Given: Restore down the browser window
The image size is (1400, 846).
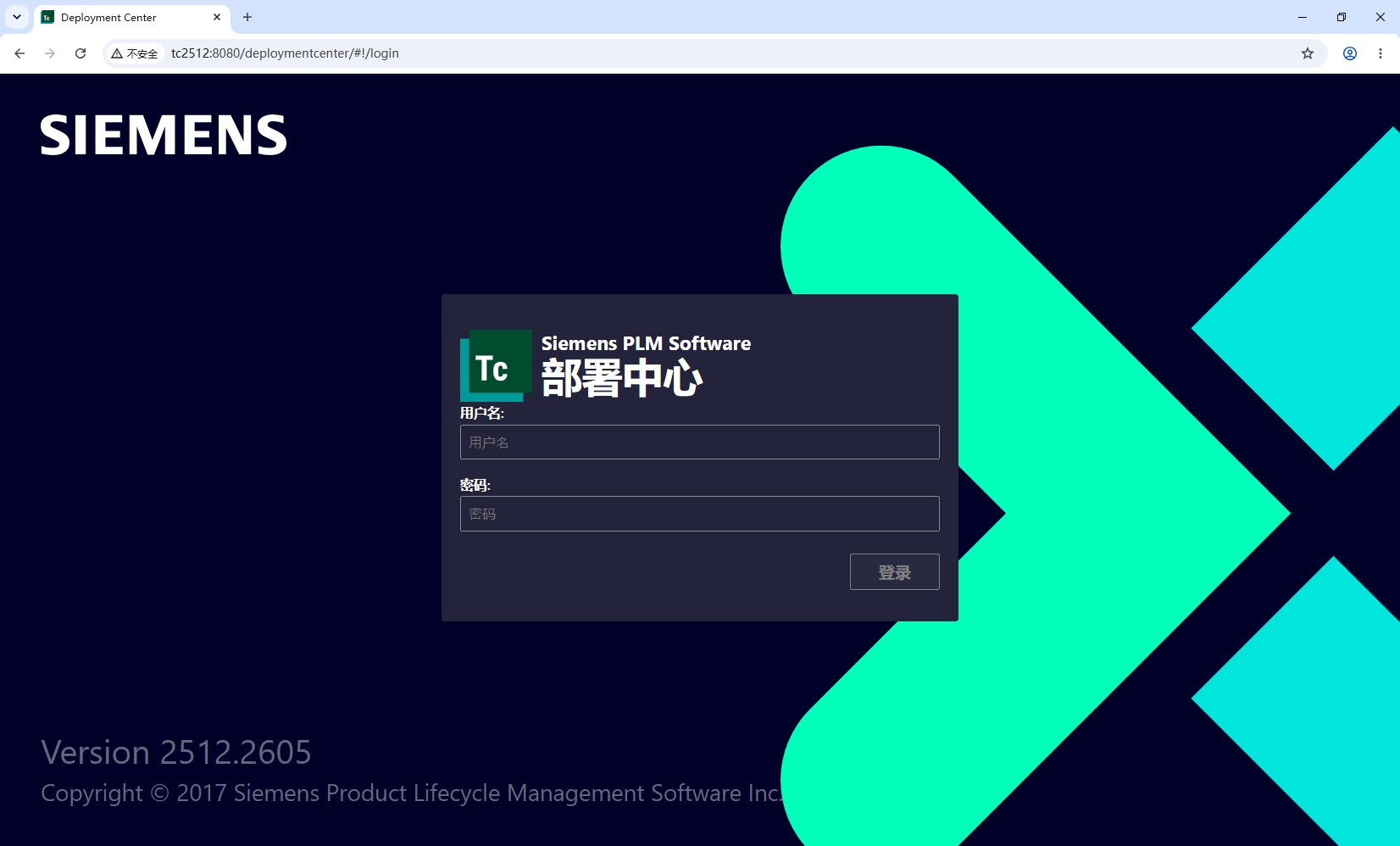Looking at the screenshot, I should coord(1342,17).
